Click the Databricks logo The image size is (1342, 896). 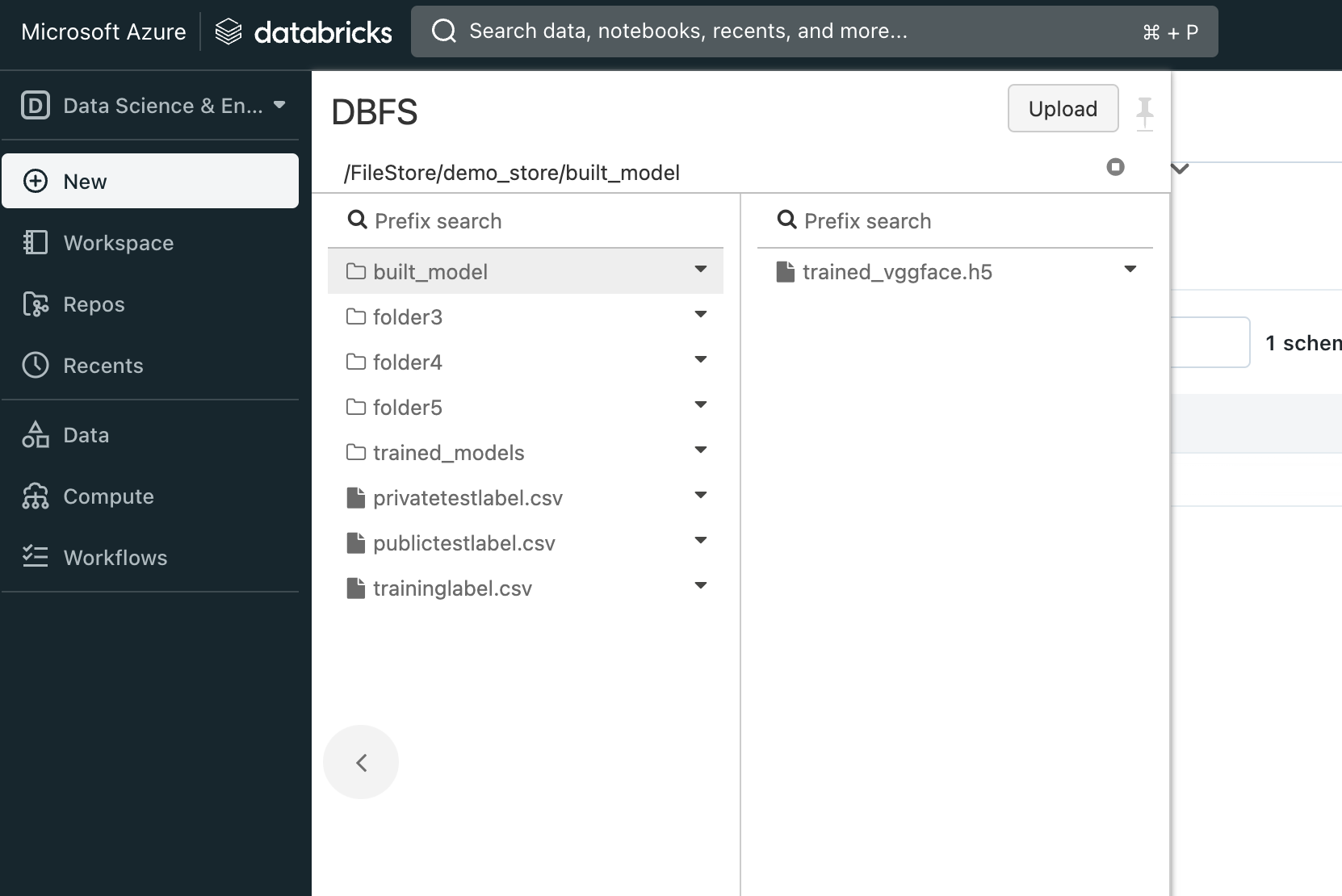coord(304,31)
